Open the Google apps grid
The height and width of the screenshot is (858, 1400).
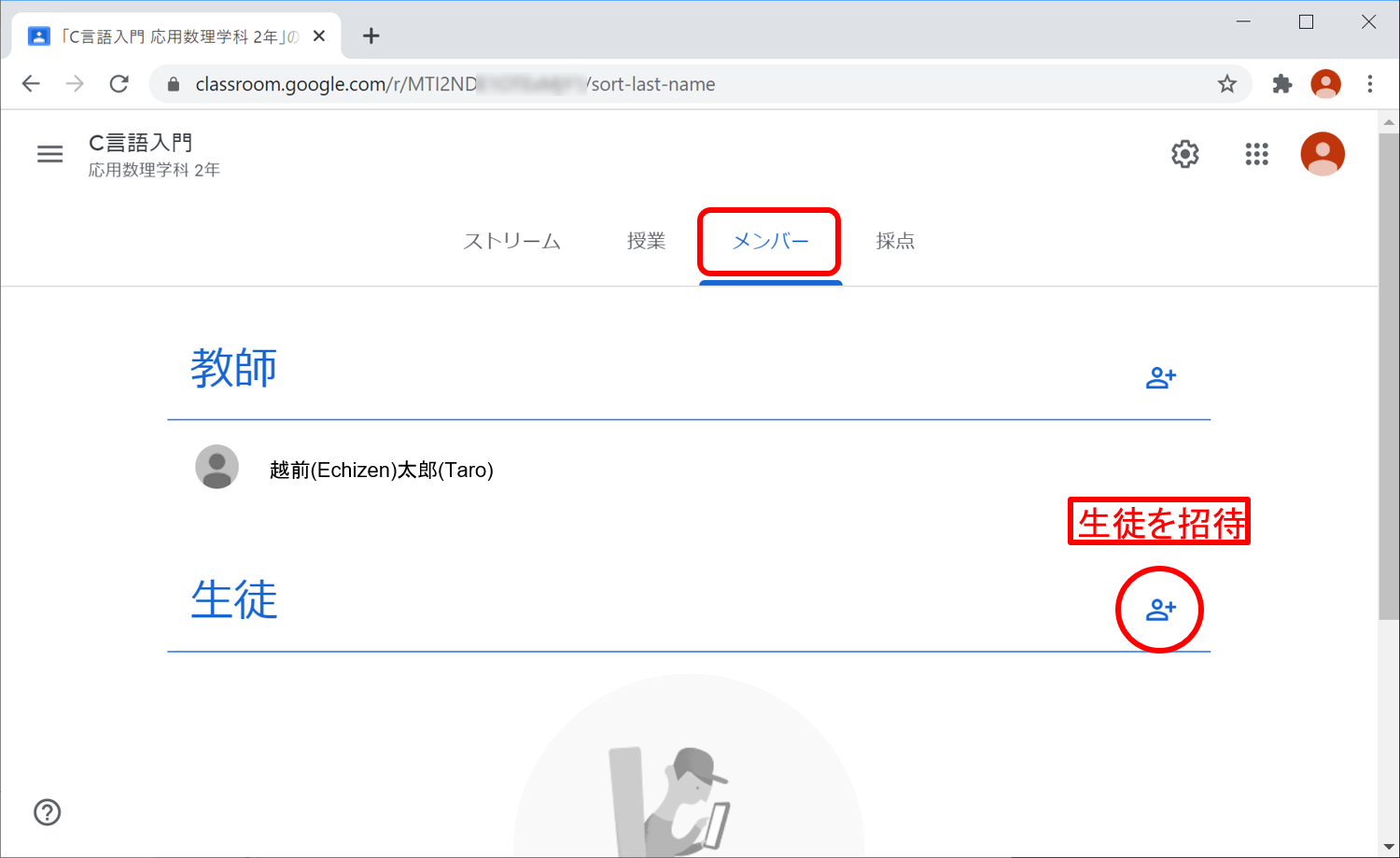[x=1256, y=154]
